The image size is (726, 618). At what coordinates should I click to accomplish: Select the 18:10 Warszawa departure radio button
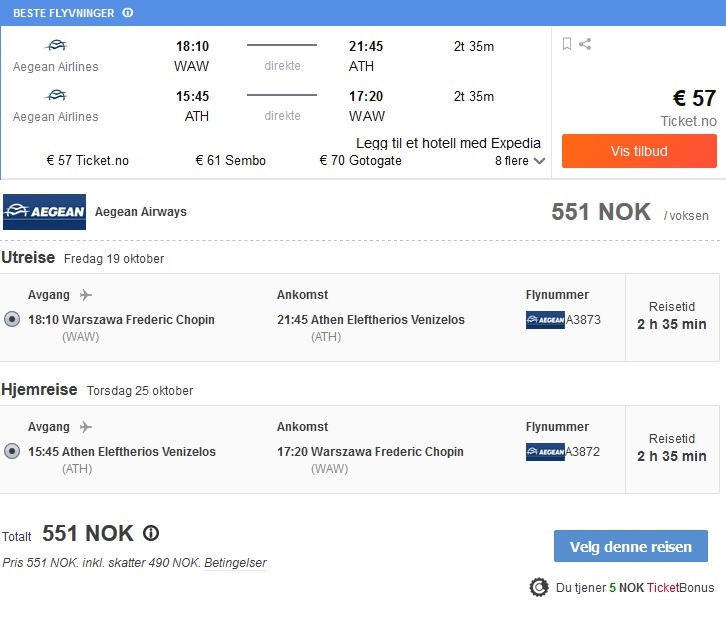click(x=12, y=319)
